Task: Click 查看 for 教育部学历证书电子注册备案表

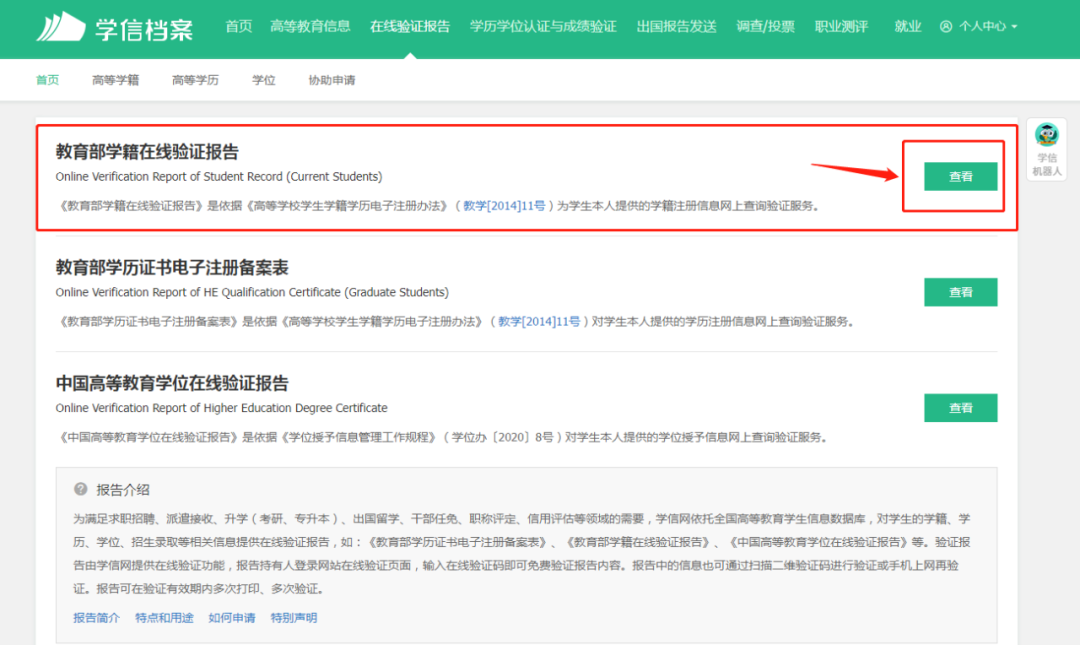Action: pos(960,292)
